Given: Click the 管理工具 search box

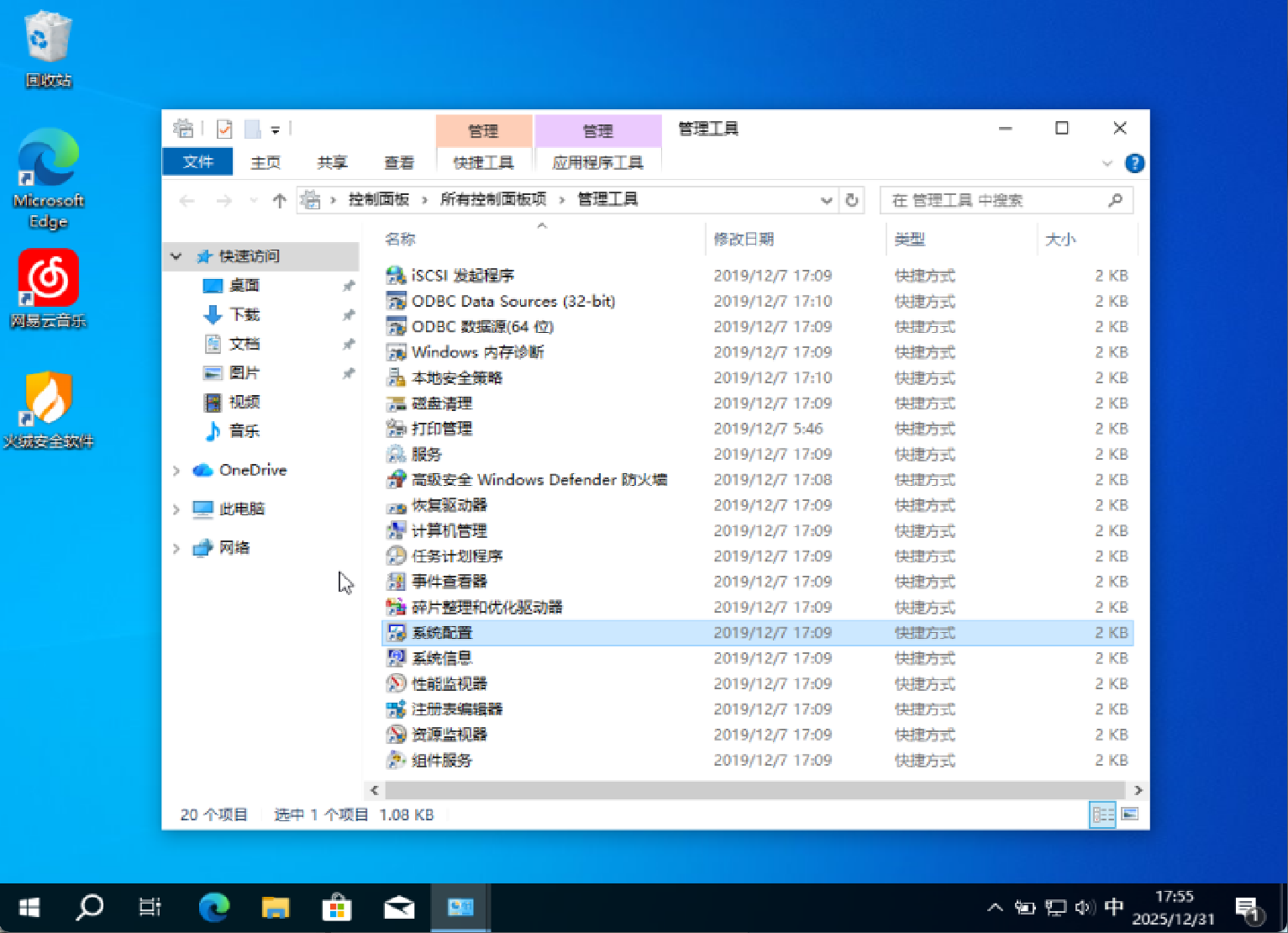Looking at the screenshot, I should click(x=996, y=200).
